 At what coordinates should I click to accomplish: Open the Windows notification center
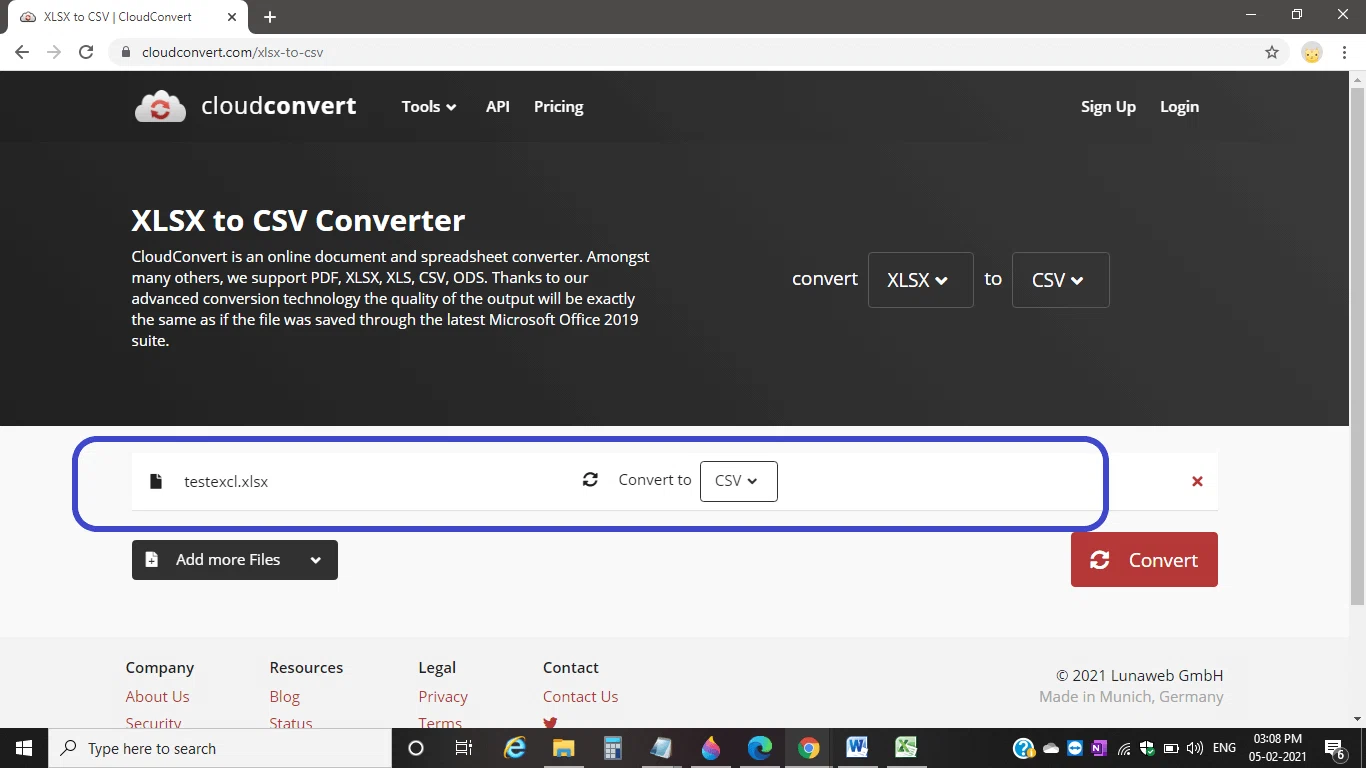1334,748
